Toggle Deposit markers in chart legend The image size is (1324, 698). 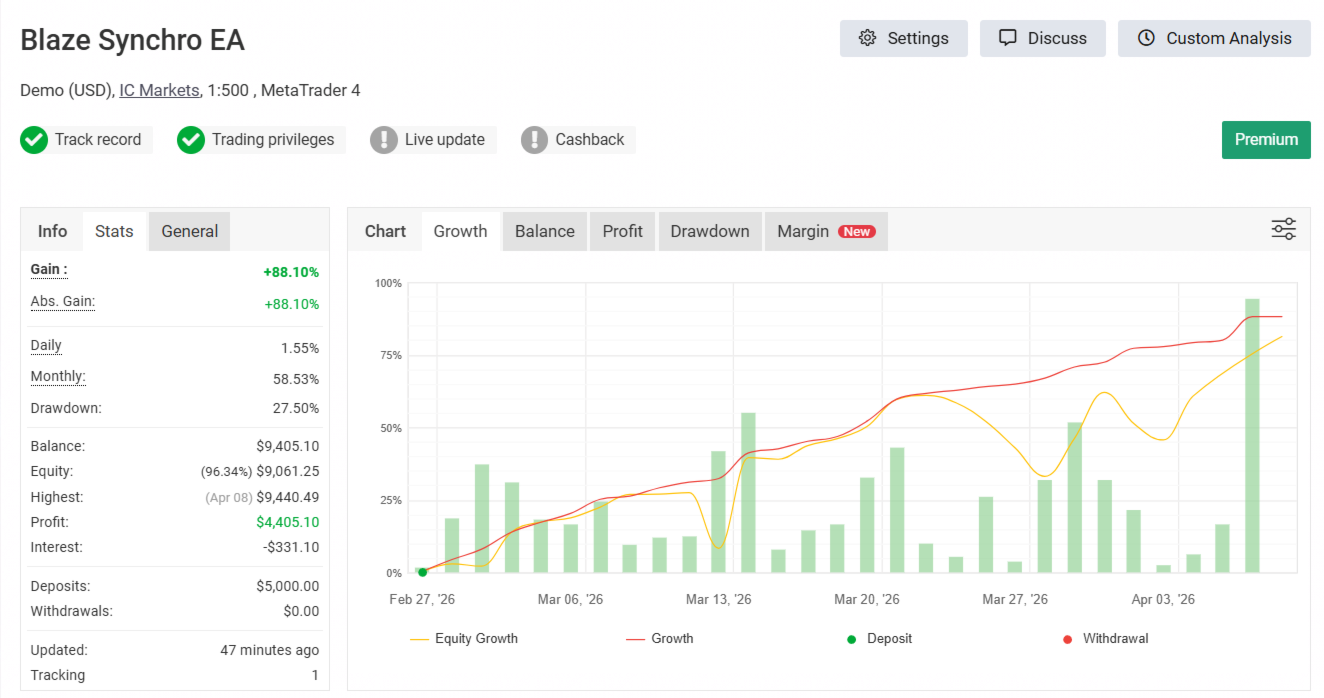point(879,638)
